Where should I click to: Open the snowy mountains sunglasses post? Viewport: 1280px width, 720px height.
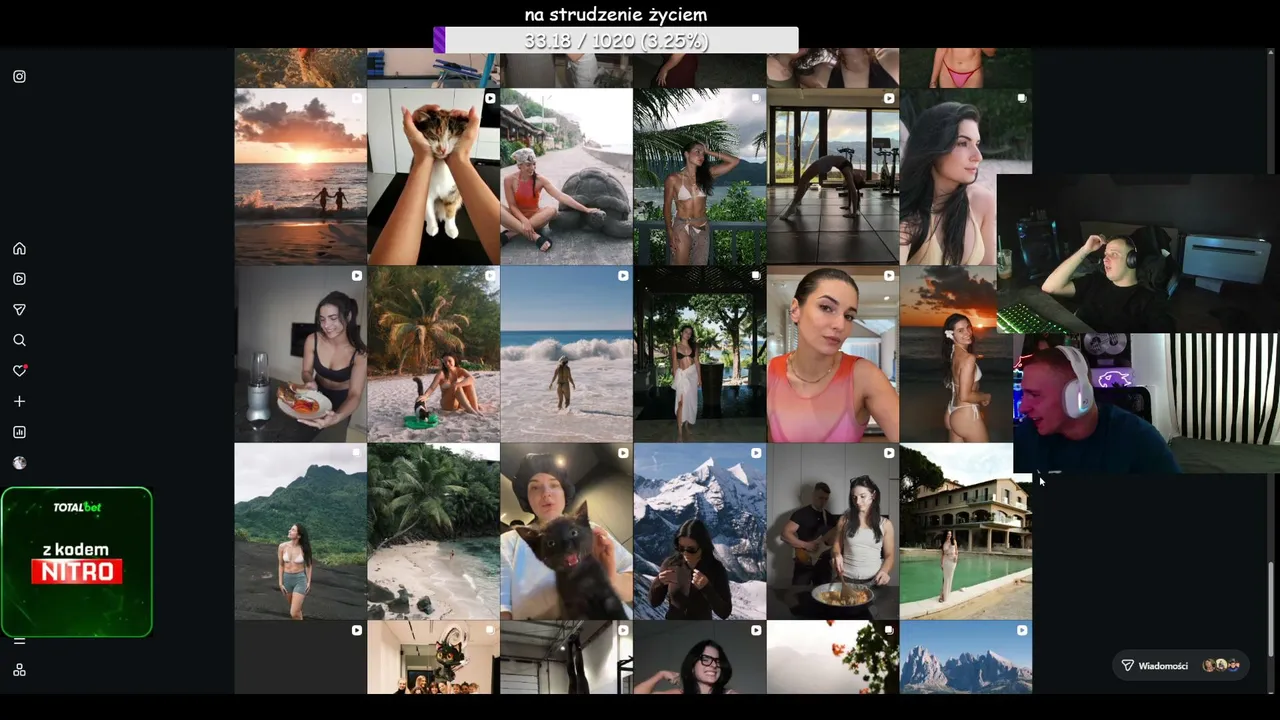699,532
